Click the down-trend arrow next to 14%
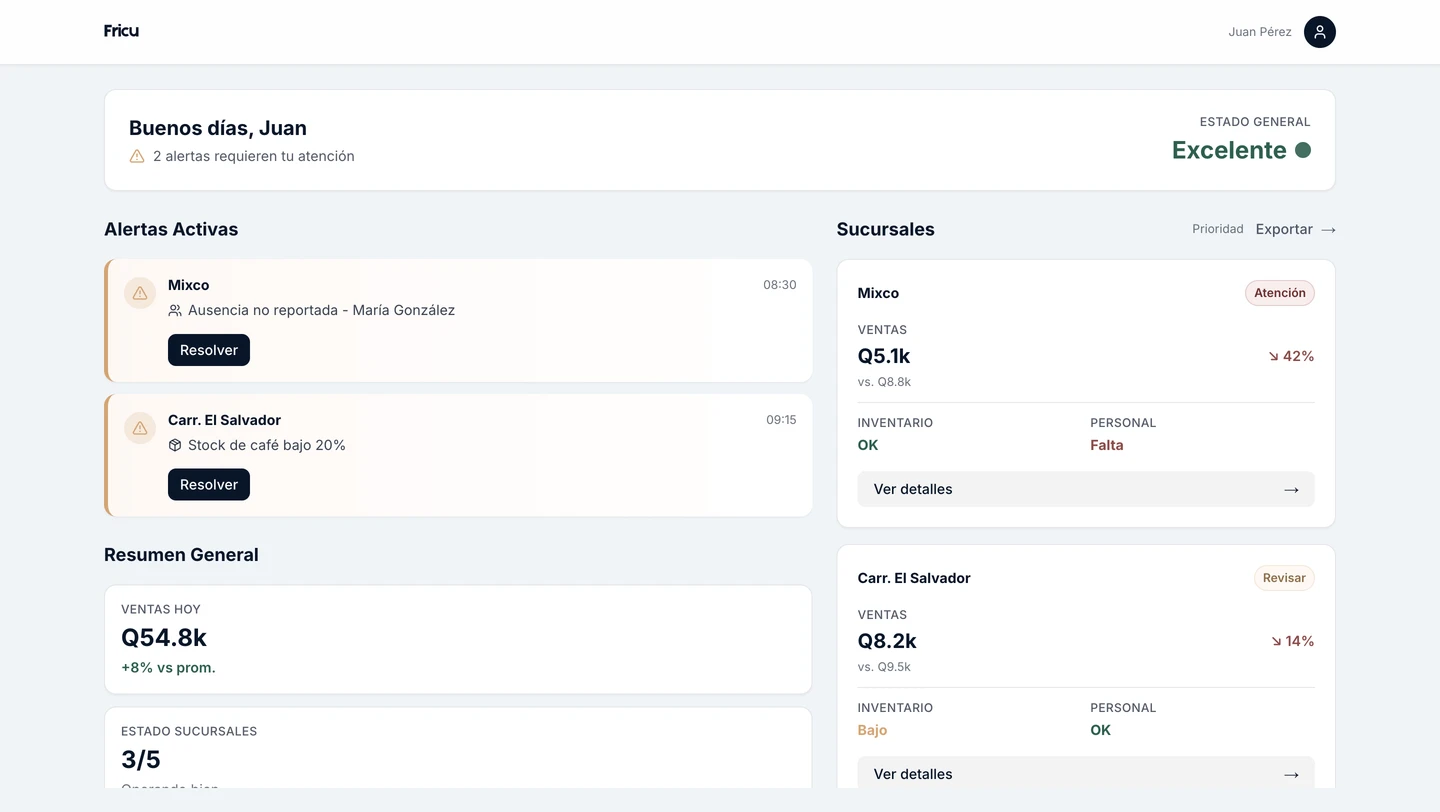1440x812 pixels. click(x=1276, y=642)
